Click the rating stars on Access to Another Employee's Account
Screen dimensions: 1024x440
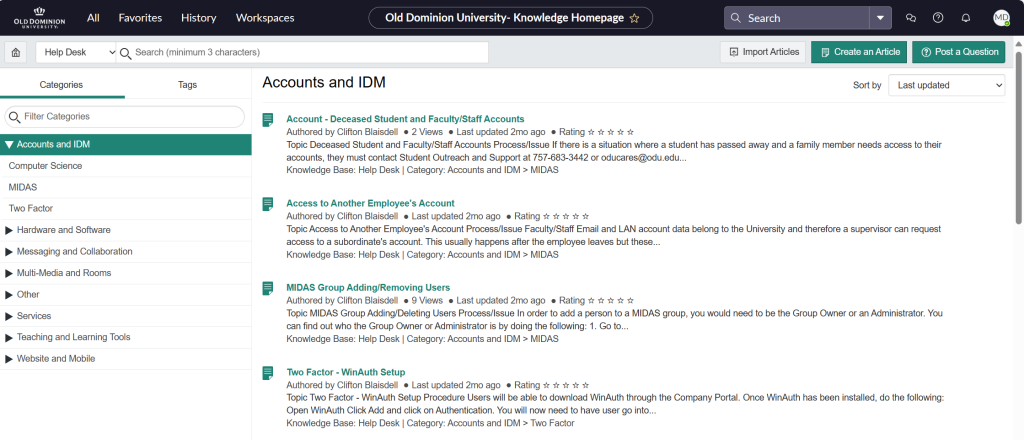pyautogui.click(x=566, y=216)
